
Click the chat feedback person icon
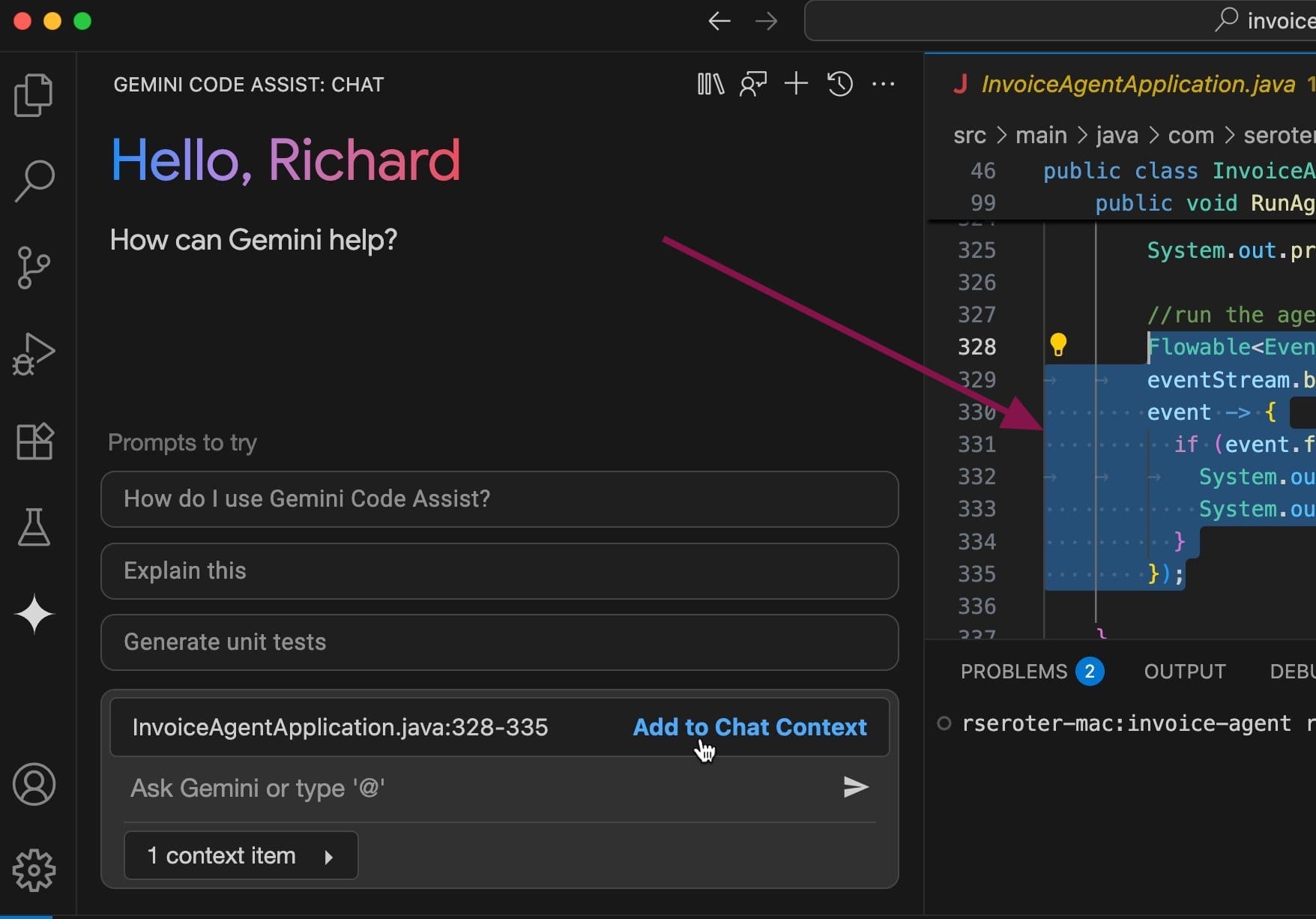(753, 84)
